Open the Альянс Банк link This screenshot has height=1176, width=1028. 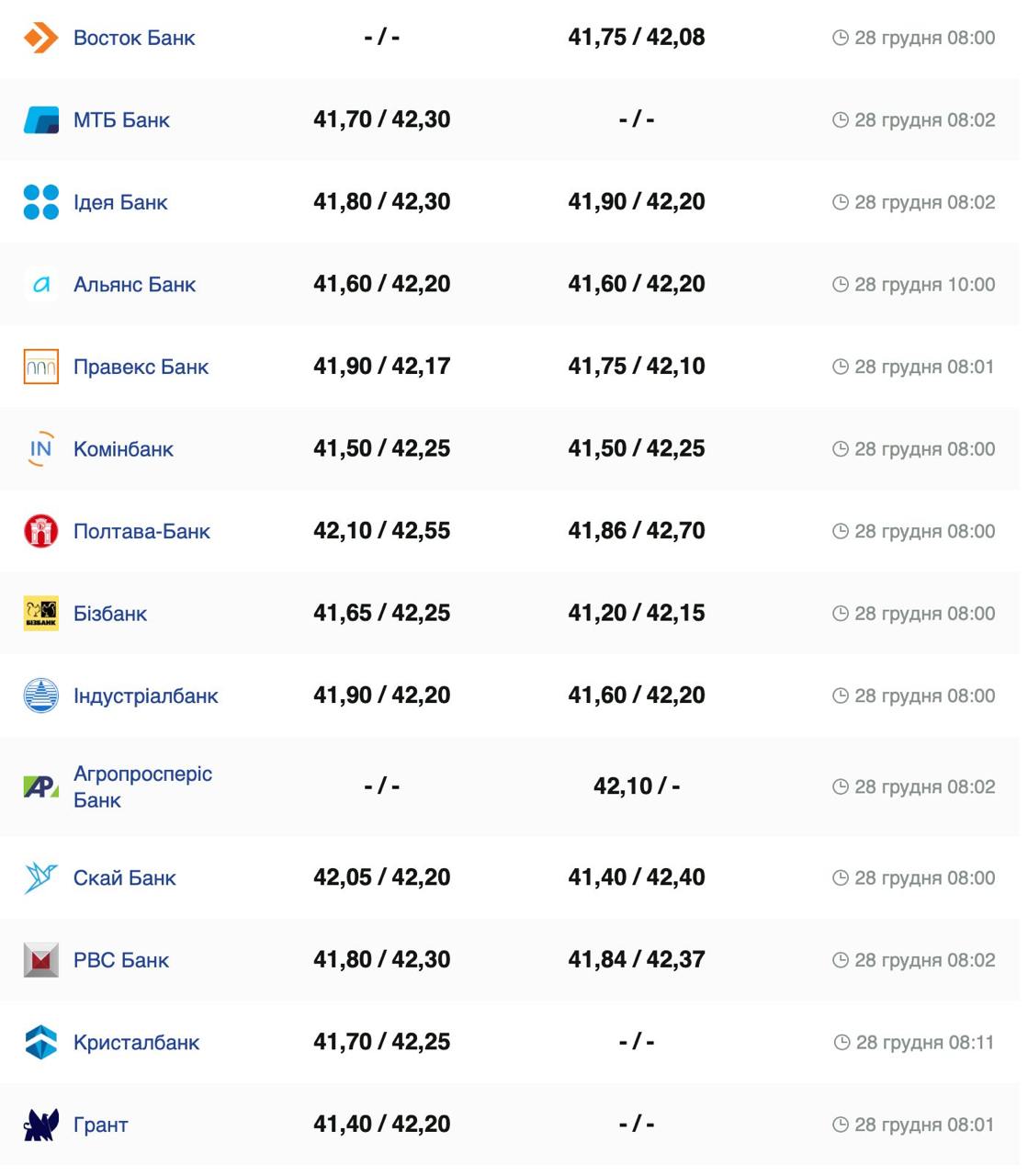click(x=134, y=285)
